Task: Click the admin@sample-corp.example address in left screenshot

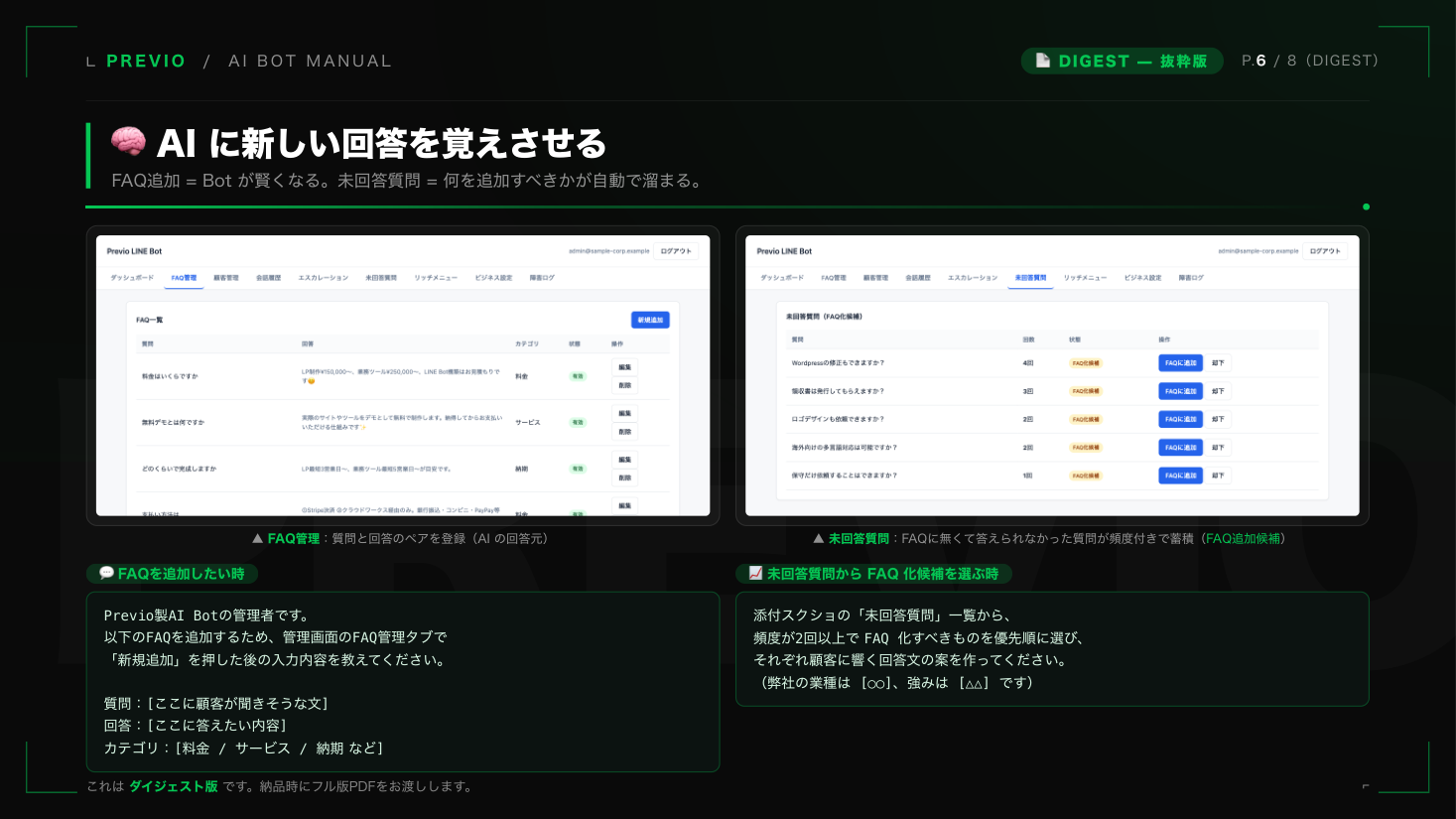Action: point(608,251)
